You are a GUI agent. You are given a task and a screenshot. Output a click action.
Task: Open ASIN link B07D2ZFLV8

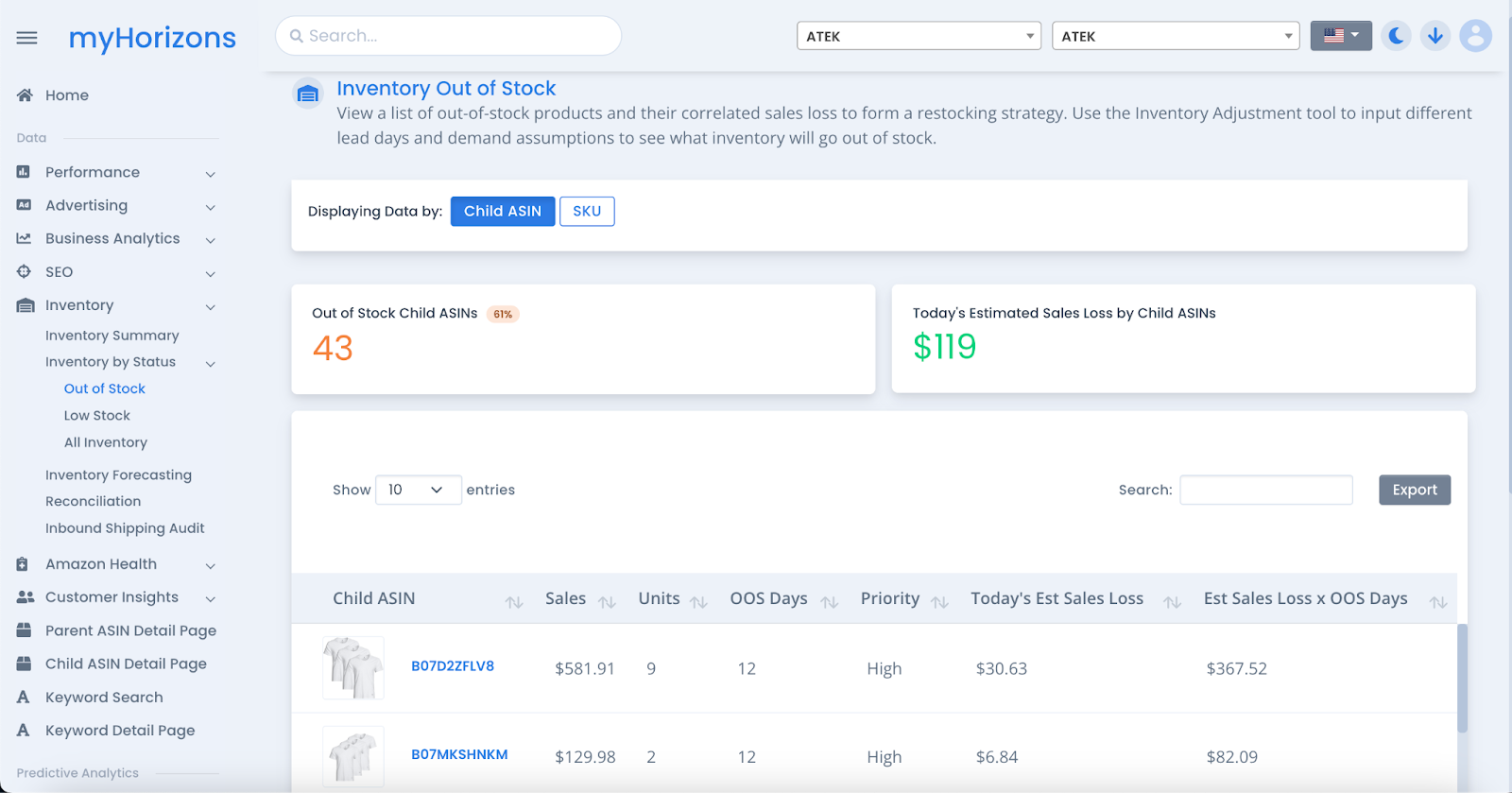click(453, 665)
